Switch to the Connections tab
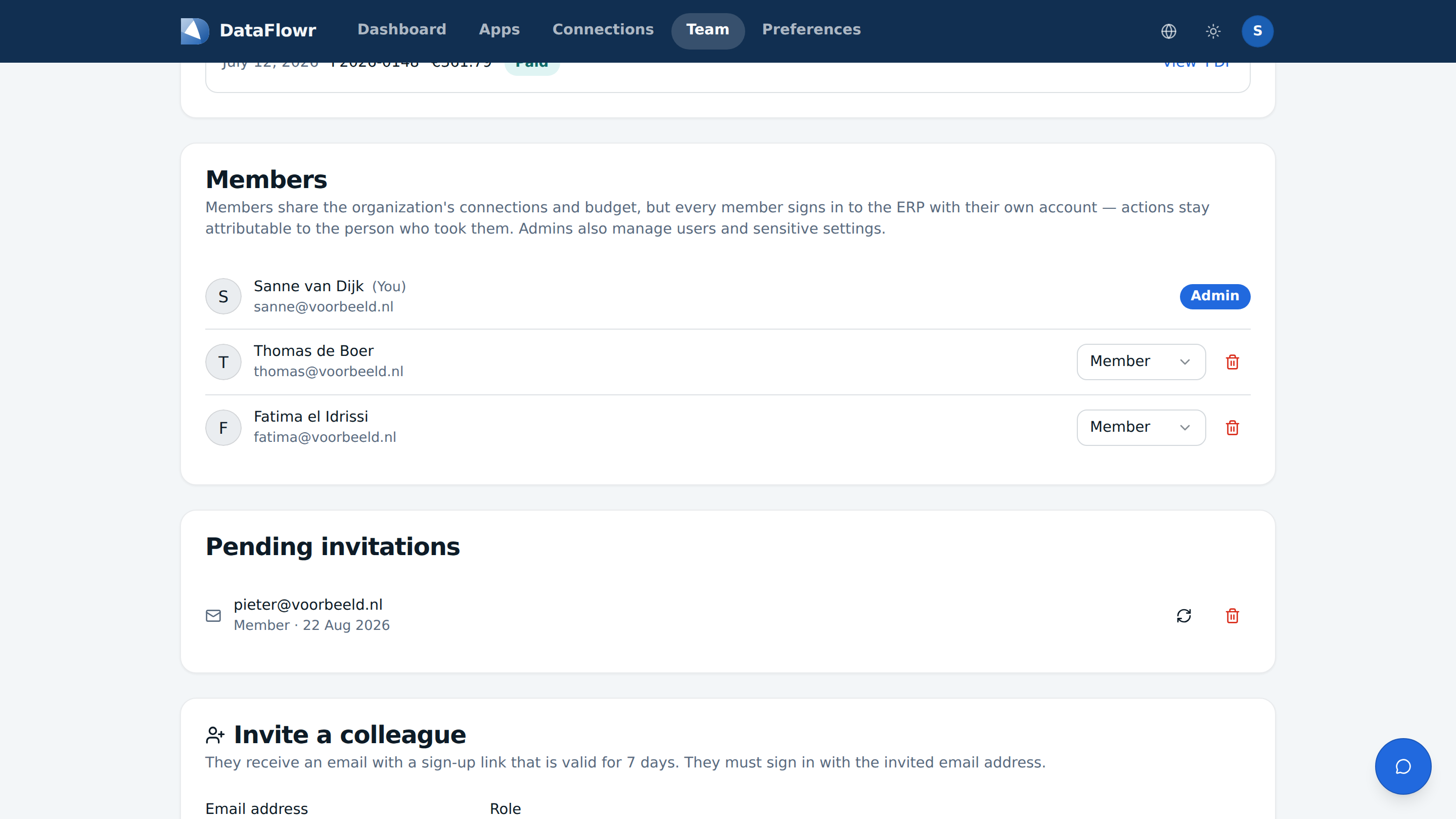This screenshot has height=819, width=1456. pos(603,30)
